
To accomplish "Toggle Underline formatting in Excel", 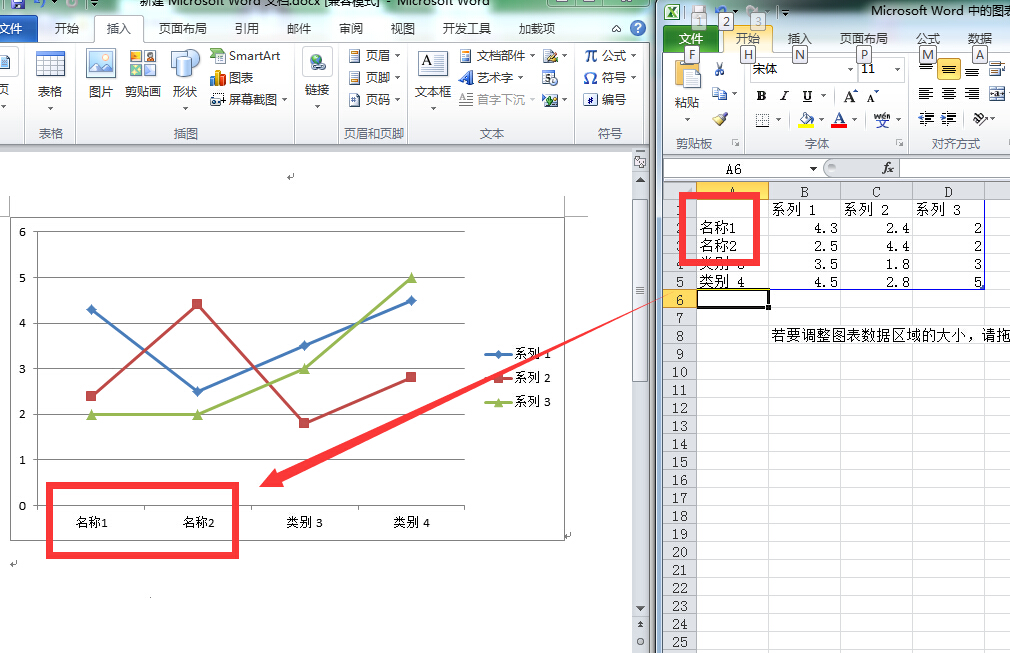I will click(x=807, y=96).
